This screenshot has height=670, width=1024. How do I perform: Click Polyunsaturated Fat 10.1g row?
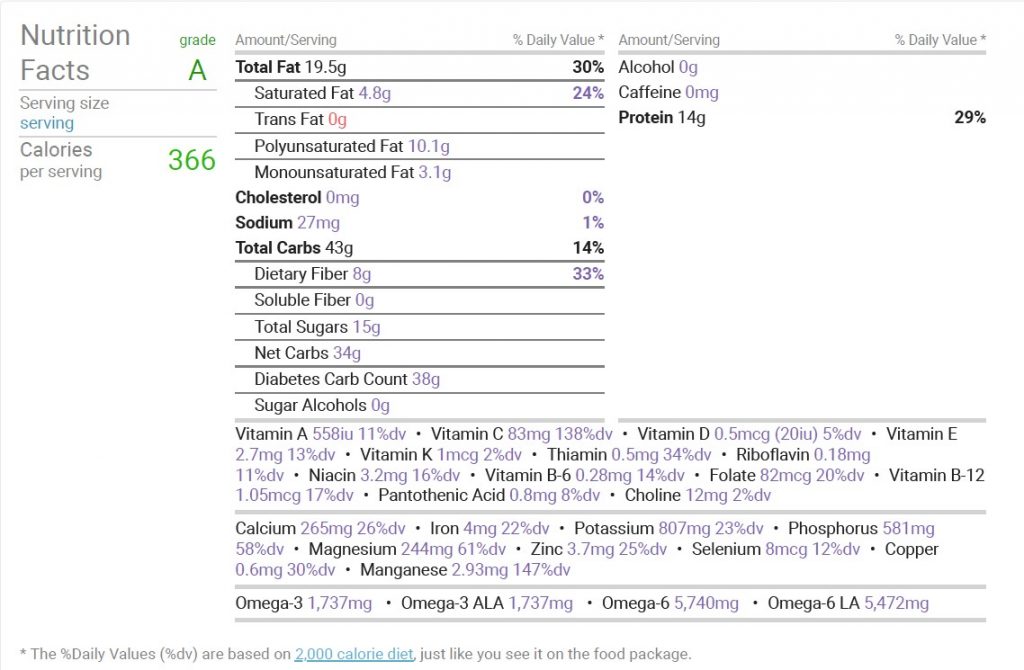point(419,146)
